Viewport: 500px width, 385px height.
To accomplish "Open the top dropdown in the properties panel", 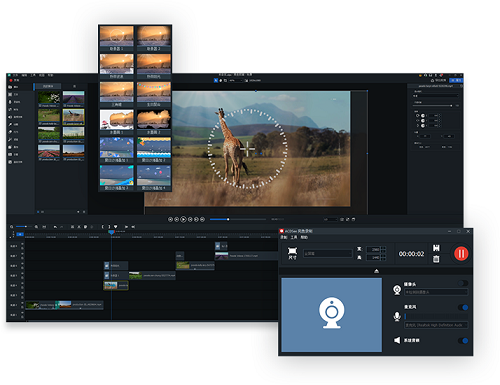I will [436, 96].
